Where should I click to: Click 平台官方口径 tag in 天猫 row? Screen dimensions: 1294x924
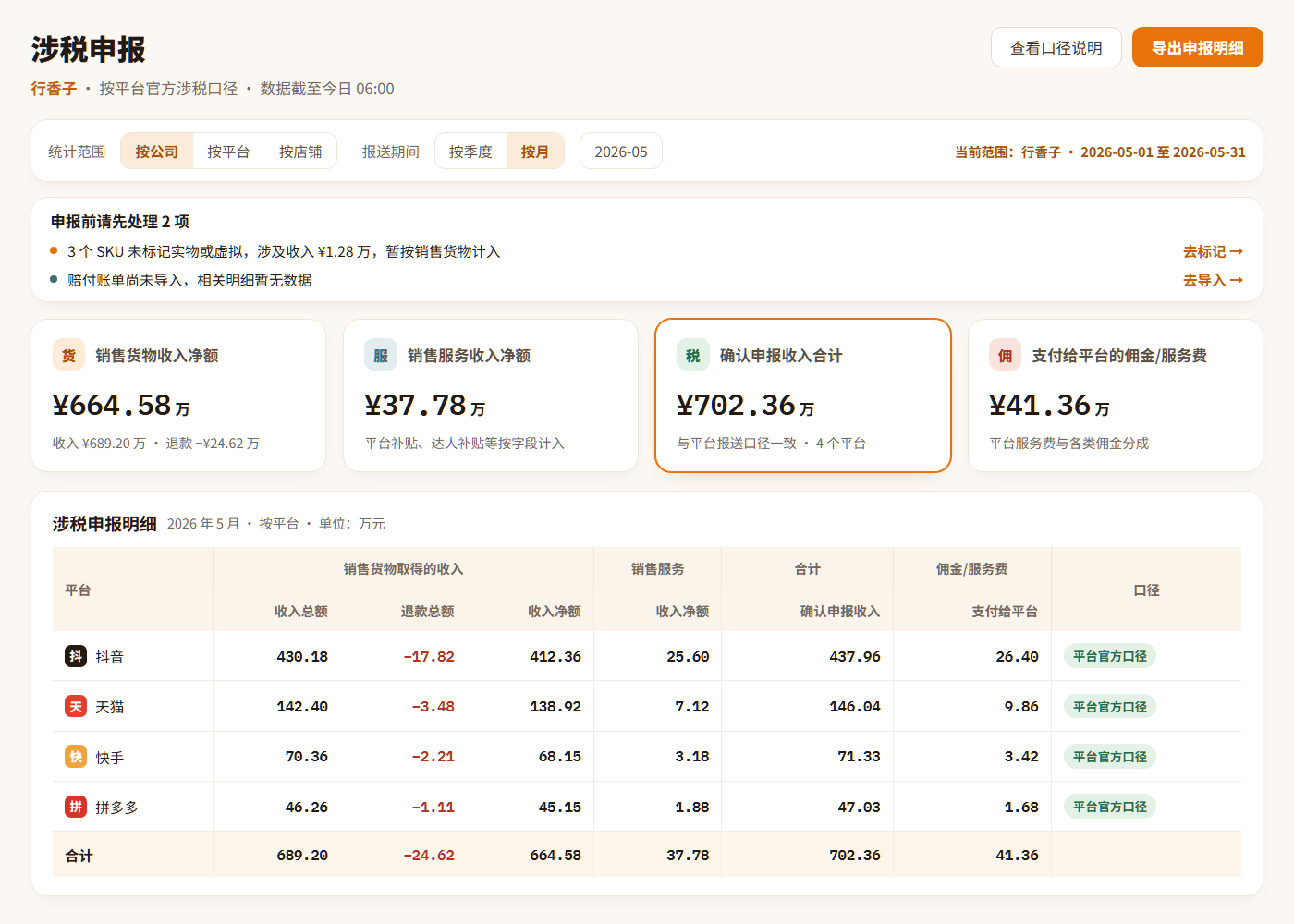click(x=1110, y=707)
